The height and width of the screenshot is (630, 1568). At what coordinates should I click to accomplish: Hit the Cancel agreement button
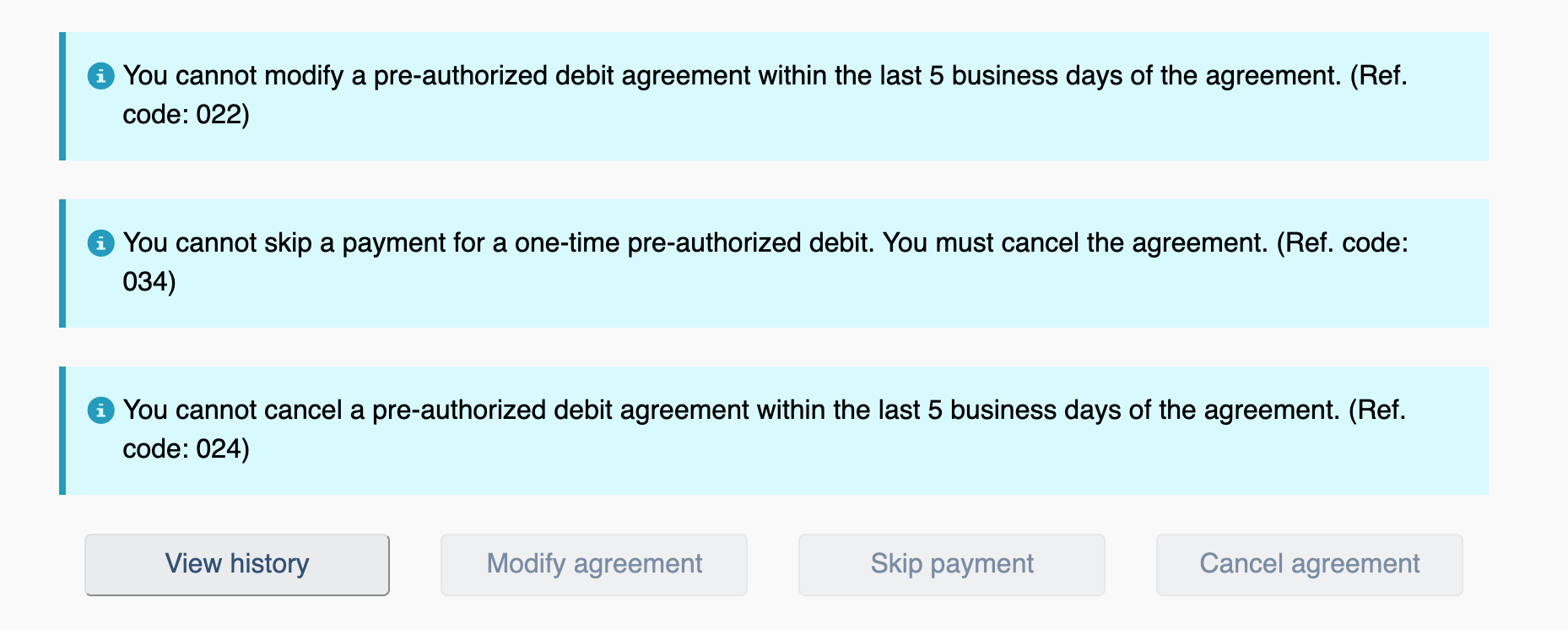1309,564
